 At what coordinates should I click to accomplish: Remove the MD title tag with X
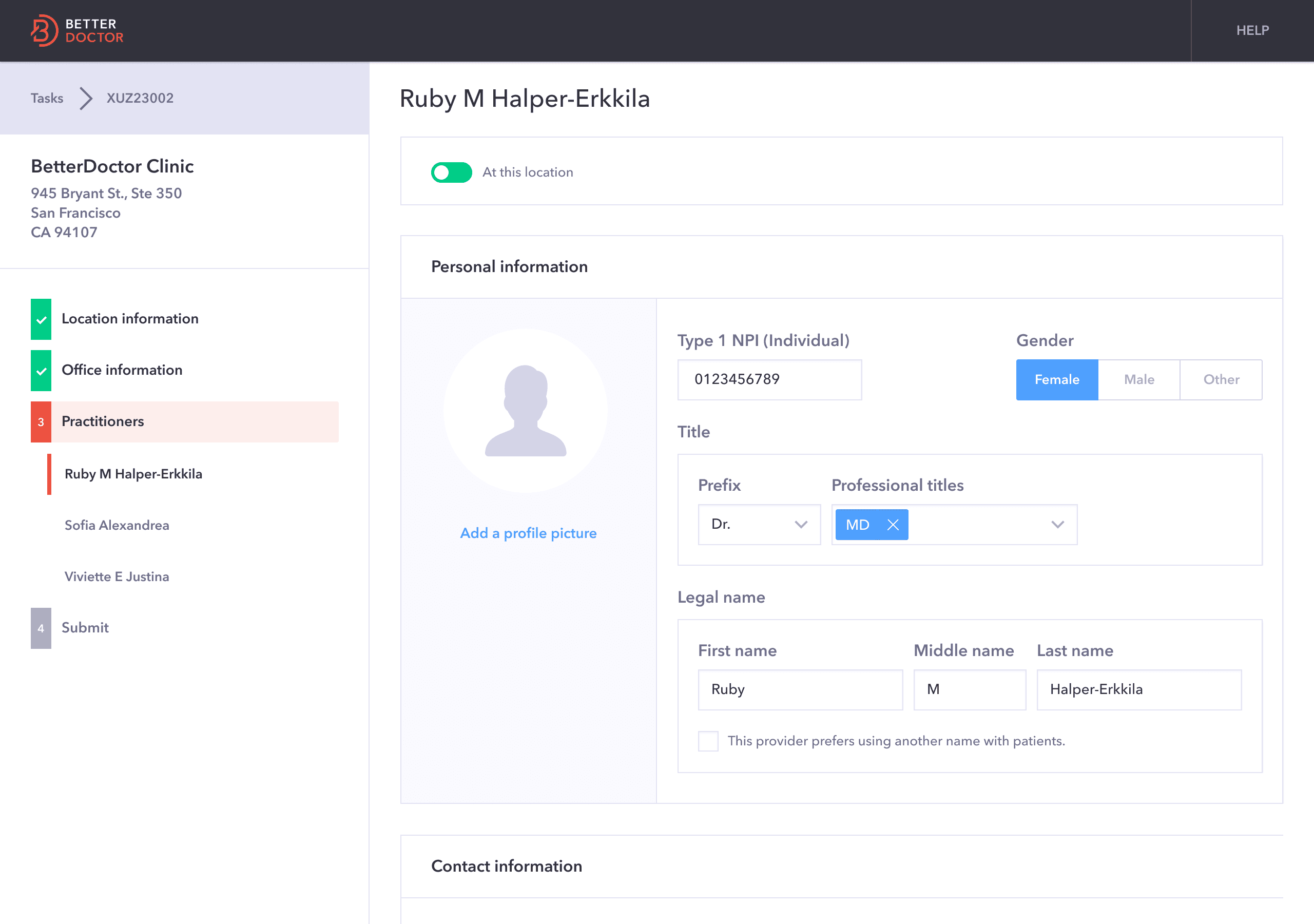(892, 525)
